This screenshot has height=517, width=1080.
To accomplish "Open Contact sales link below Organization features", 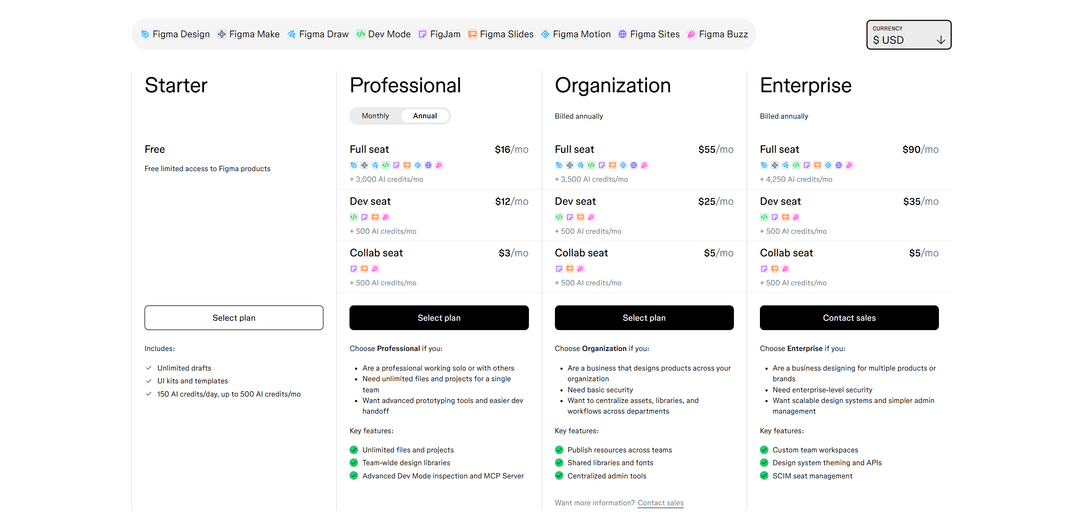I will pos(661,503).
